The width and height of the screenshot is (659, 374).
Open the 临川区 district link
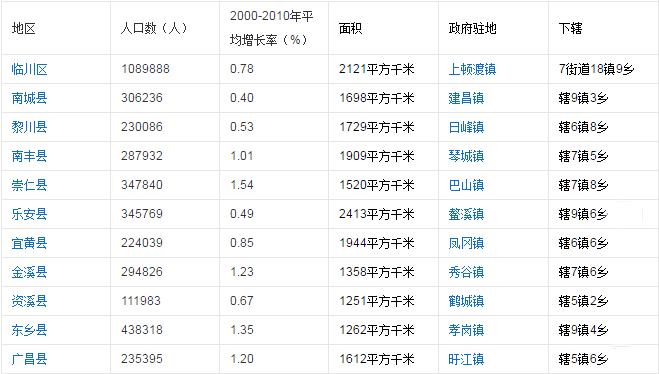[29, 69]
